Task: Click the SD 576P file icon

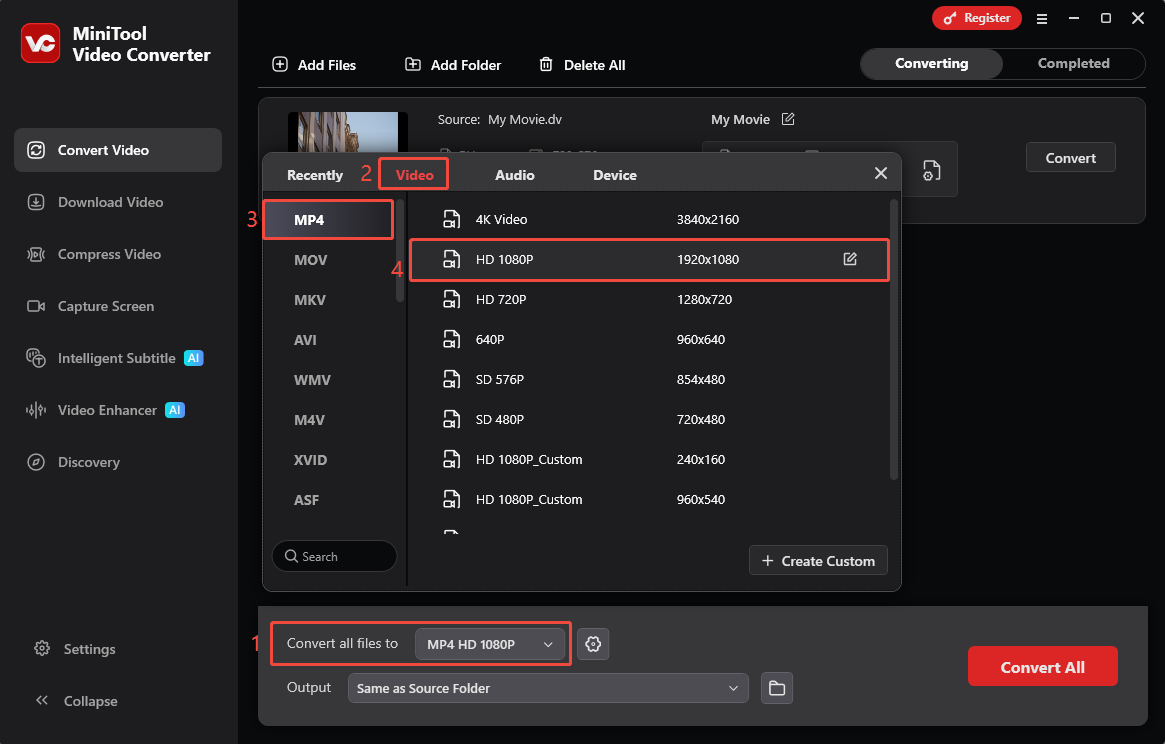Action: coord(451,380)
